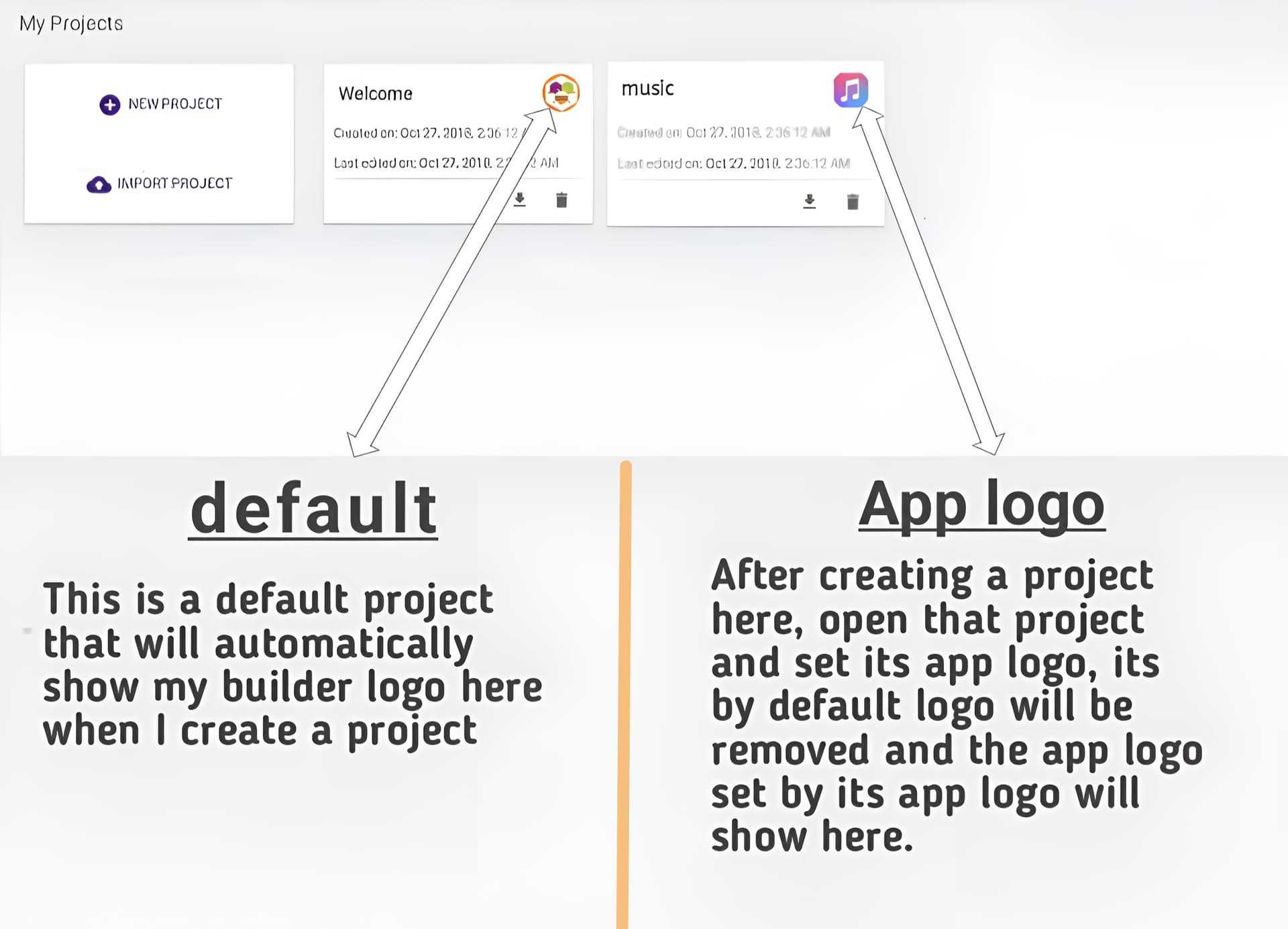Download the Welcome project

tap(519, 199)
